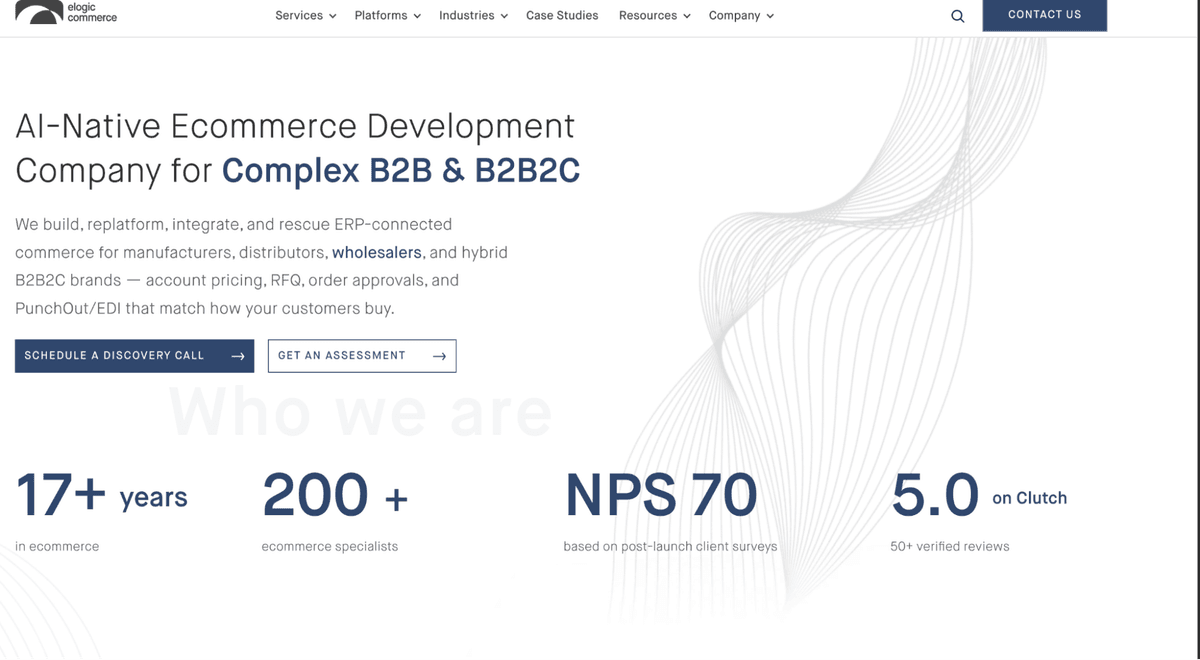Click arrow icon in Schedule a Discovery Call
Viewport: 1200px width, 660px height.
click(238, 356)
